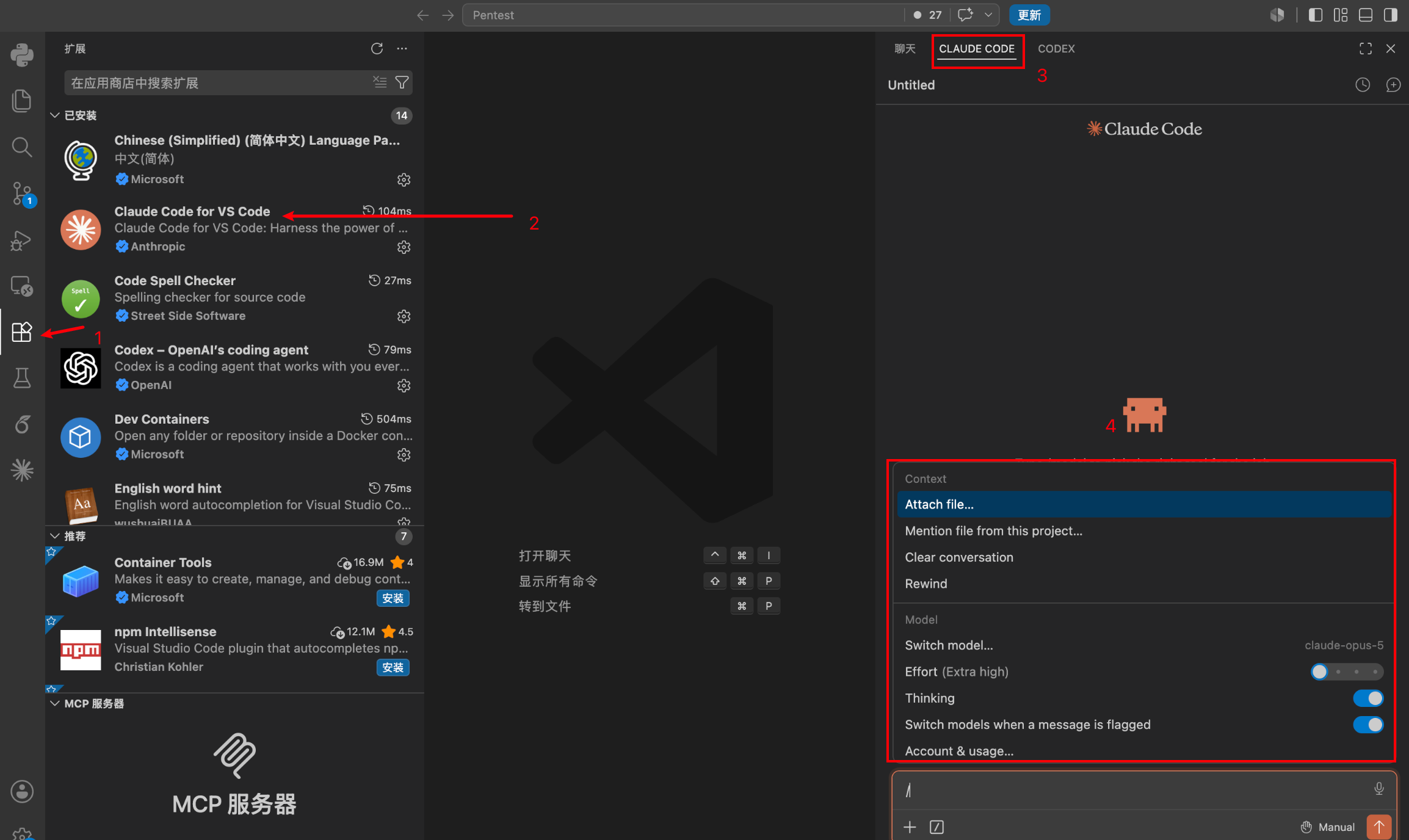
Task: Select Rewind menu entry
Action: click(x=1144, y=584)
